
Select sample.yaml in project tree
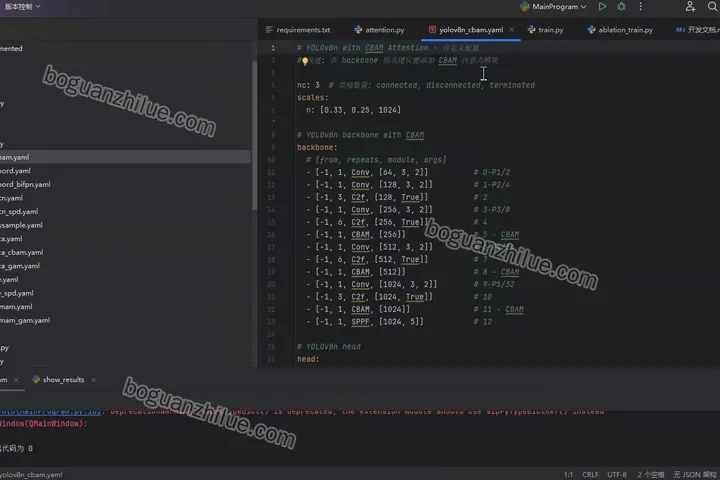[x=21, y=225]
